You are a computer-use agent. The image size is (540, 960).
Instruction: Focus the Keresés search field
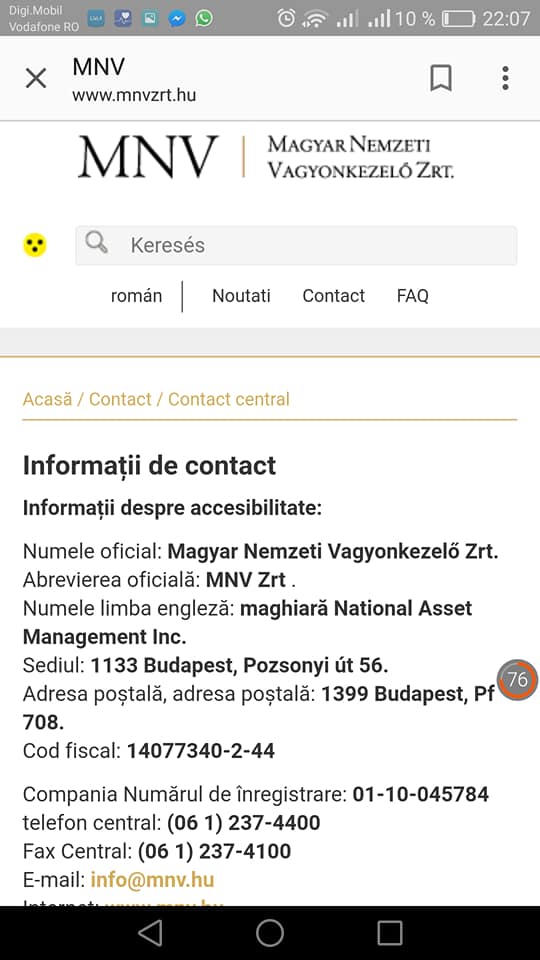(296, 246)
